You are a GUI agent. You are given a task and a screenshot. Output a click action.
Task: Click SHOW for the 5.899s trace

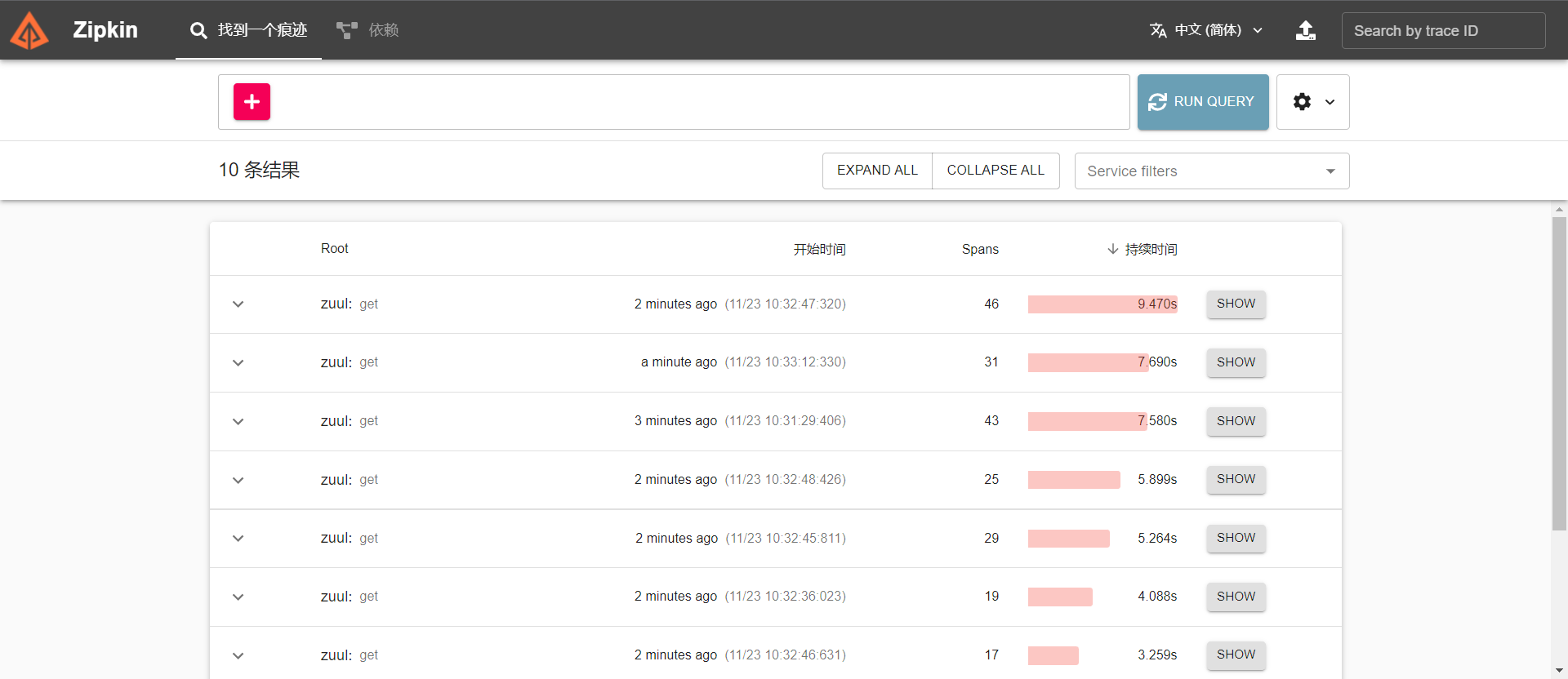click(1236, 479)
